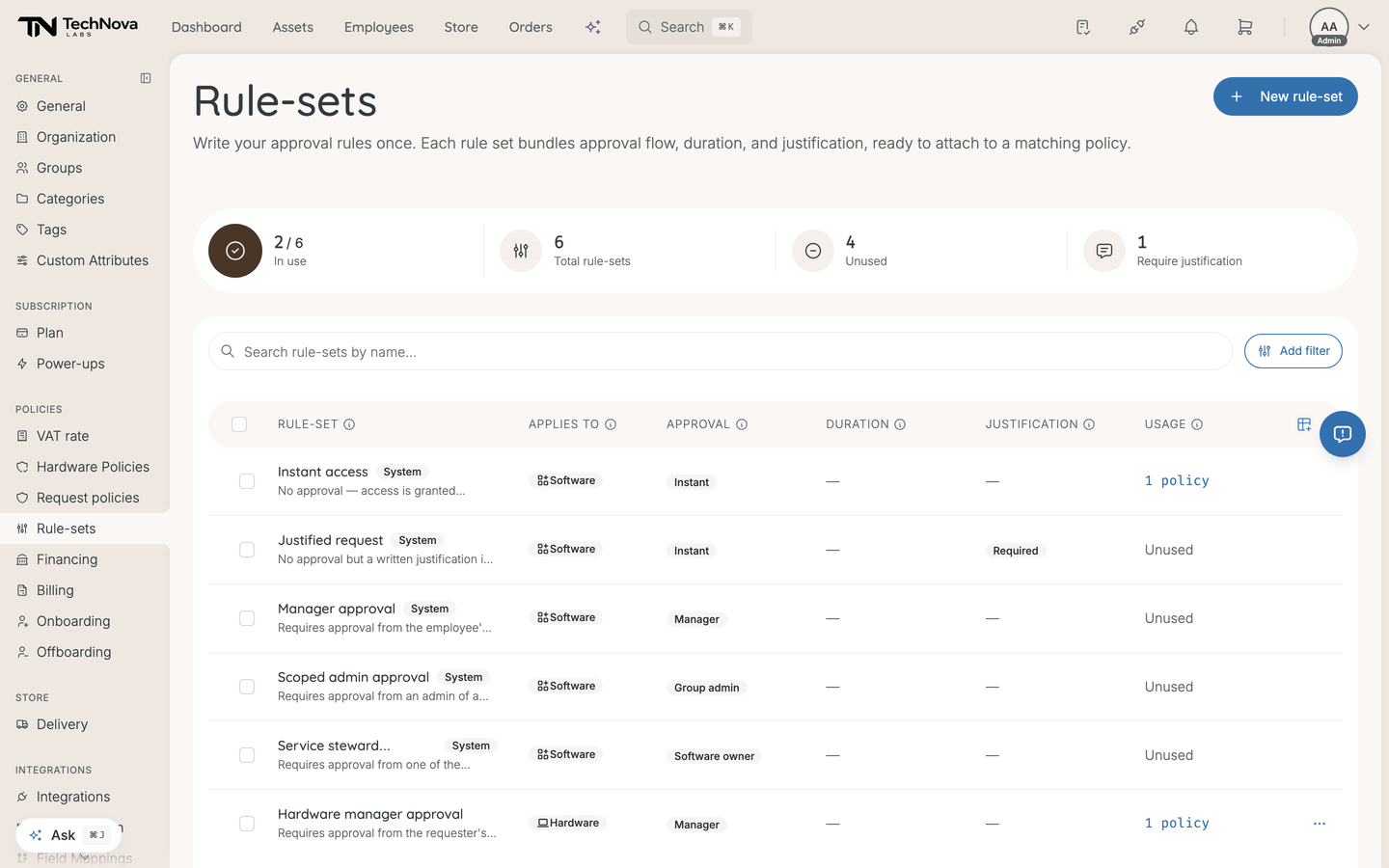Open Groups in the sidebar
Screen dimensions: 1389x868
tap(85, 168)
